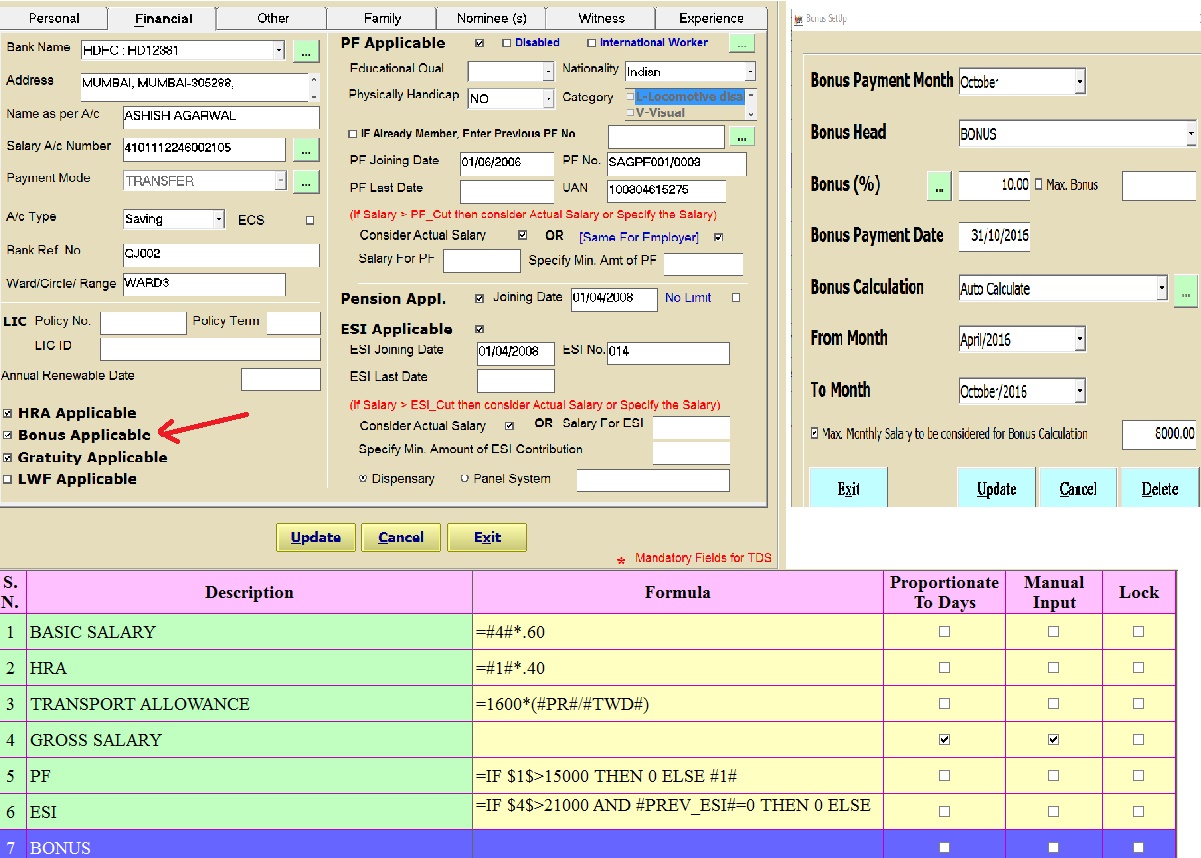Enable the LWF Applicable checkbox

click(8, 480)
